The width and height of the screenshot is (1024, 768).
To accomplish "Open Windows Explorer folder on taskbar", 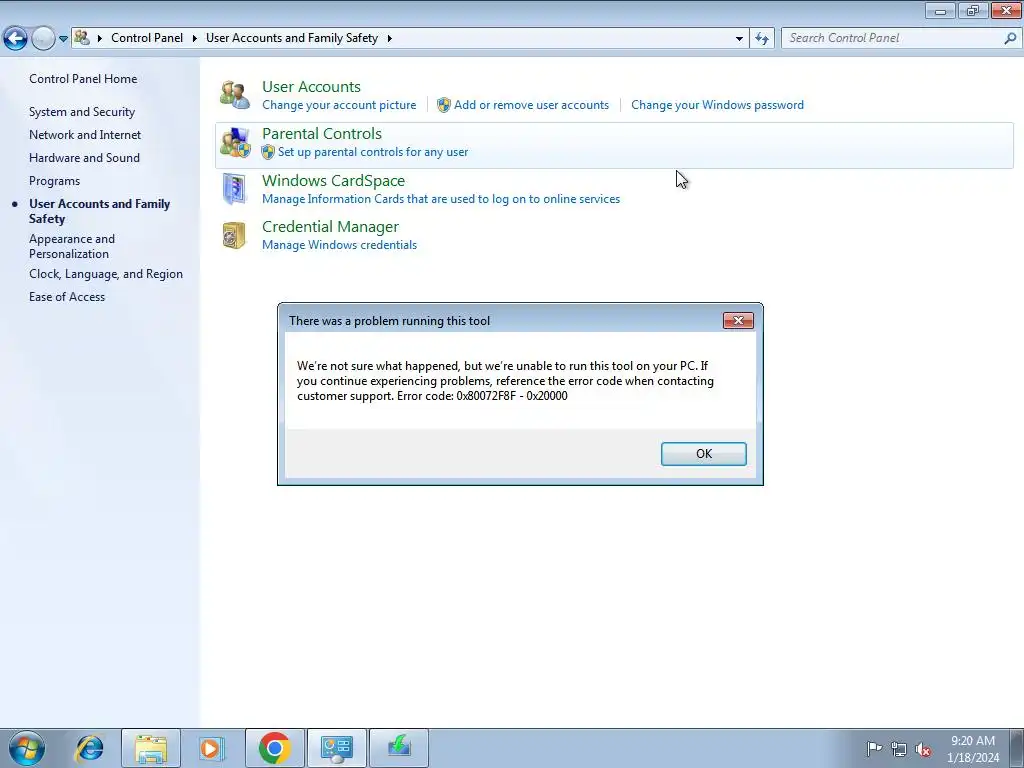I will click(151, 748).
